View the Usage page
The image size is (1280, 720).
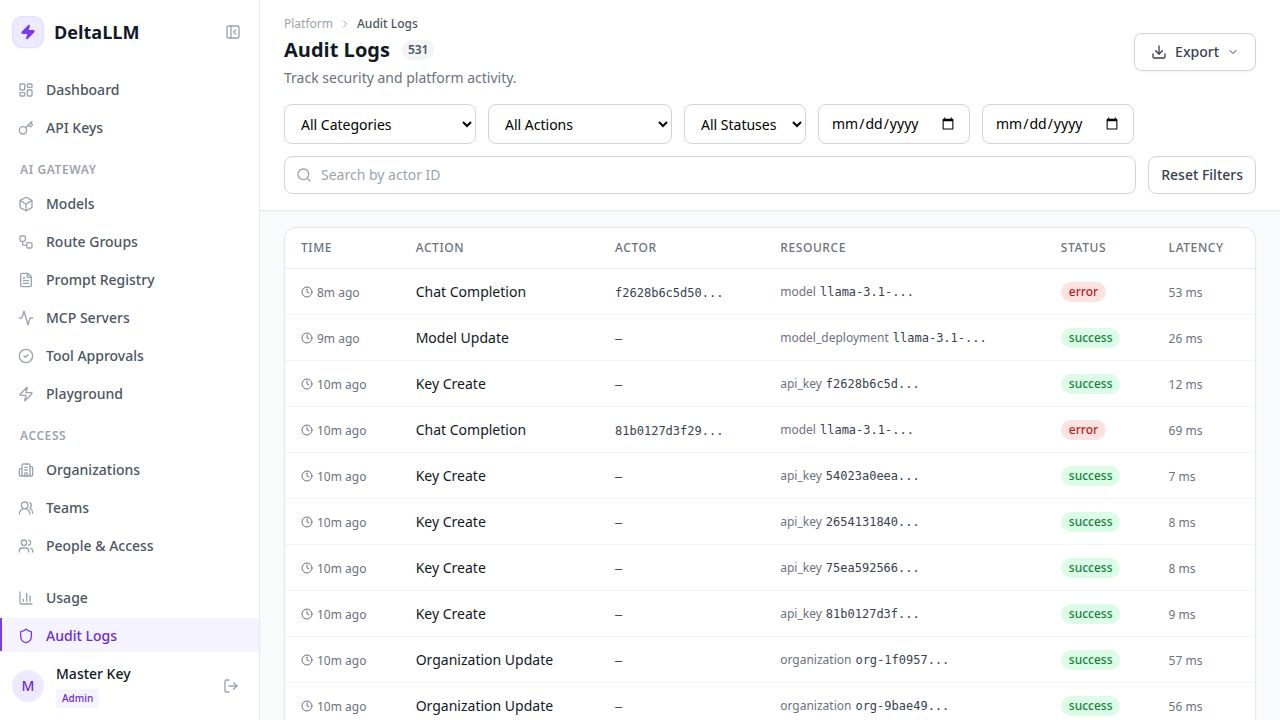click(130, 598)
